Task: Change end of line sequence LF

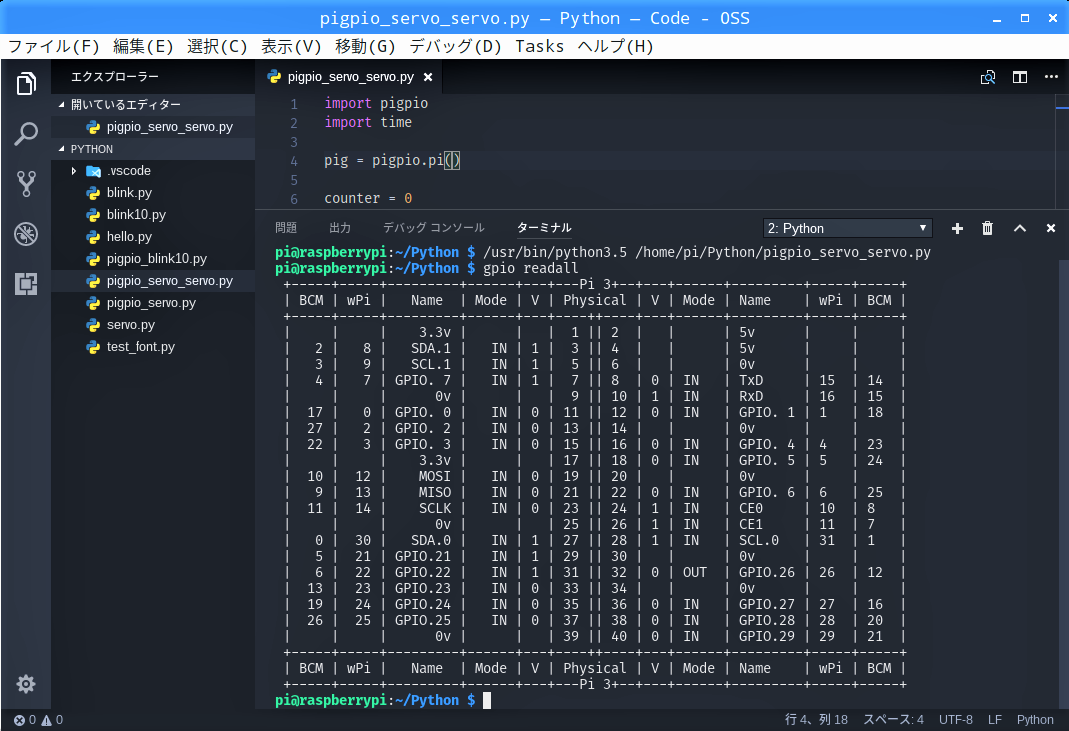Action: (995, 719)
